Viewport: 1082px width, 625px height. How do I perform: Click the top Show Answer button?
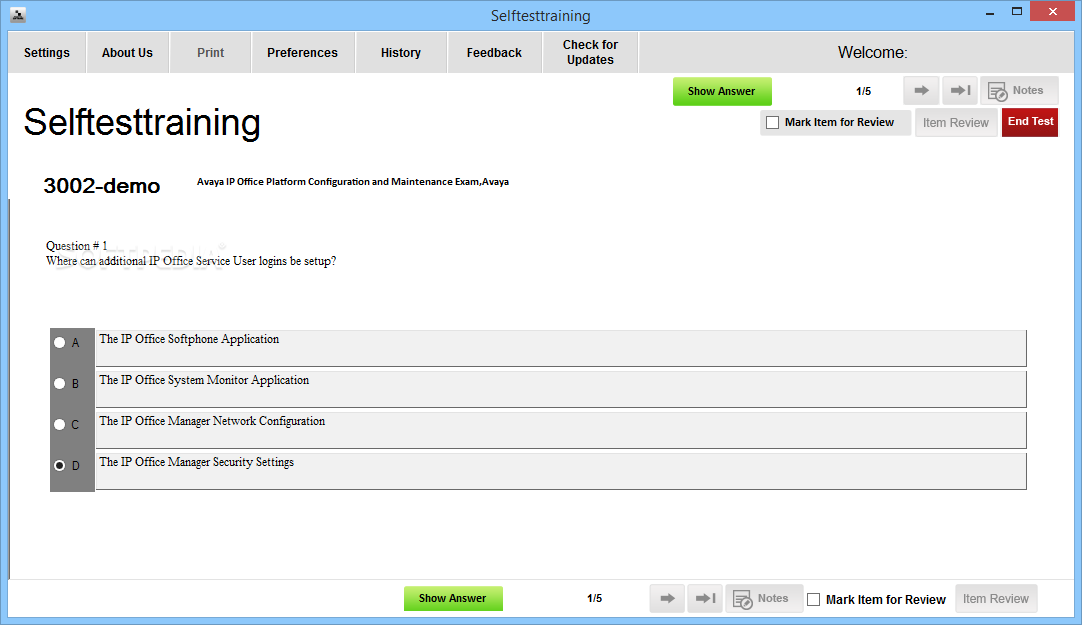[722, 91]
